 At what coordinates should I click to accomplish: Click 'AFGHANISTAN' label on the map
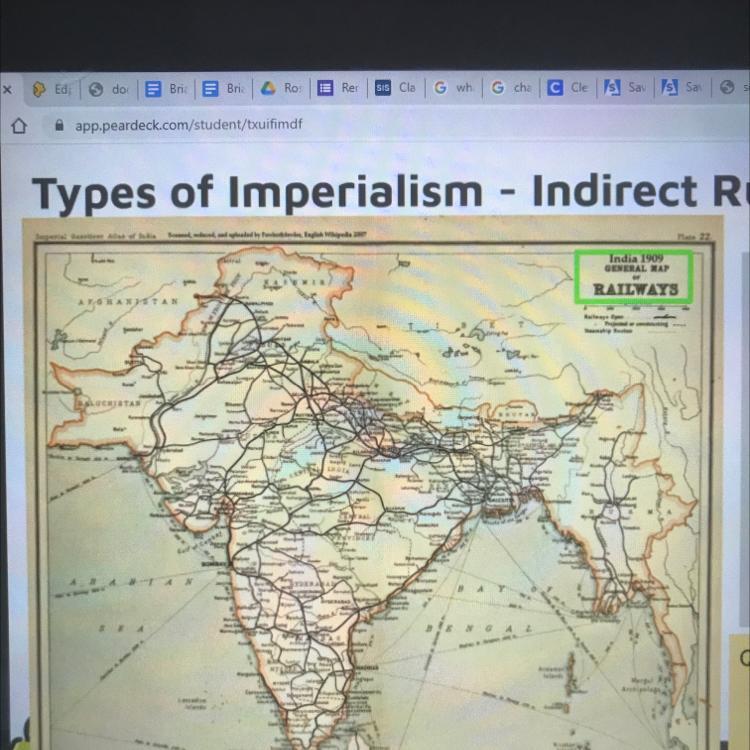coord(128,302)
